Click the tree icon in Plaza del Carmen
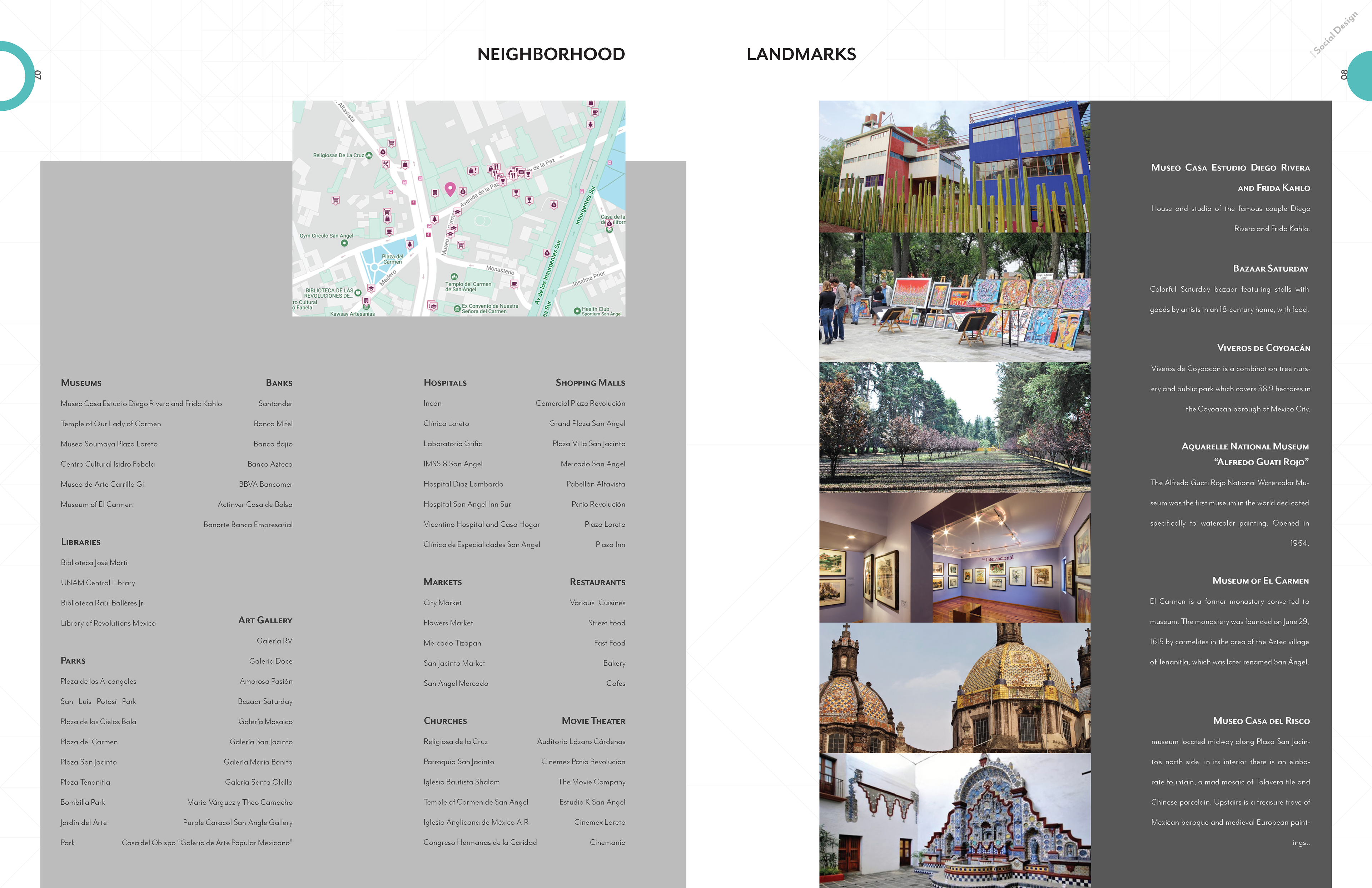Viewport: 1372px width, 888px height. pos(410,244)
